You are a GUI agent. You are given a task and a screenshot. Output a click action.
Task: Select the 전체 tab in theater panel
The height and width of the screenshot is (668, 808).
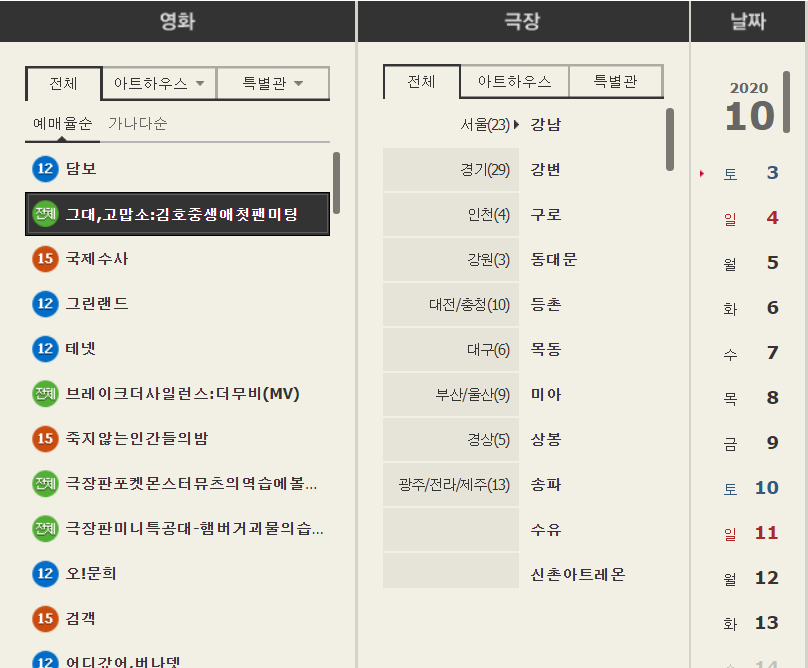422,81
